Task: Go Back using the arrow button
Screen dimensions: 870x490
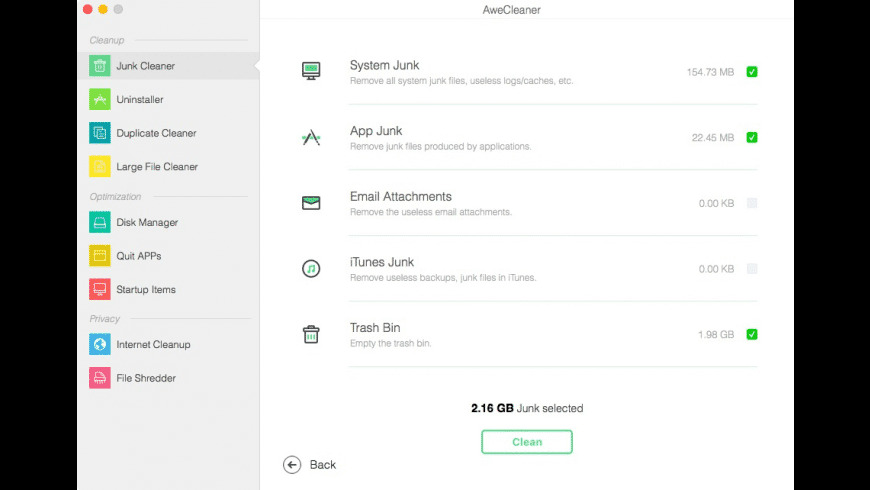Action: (292, 464)
